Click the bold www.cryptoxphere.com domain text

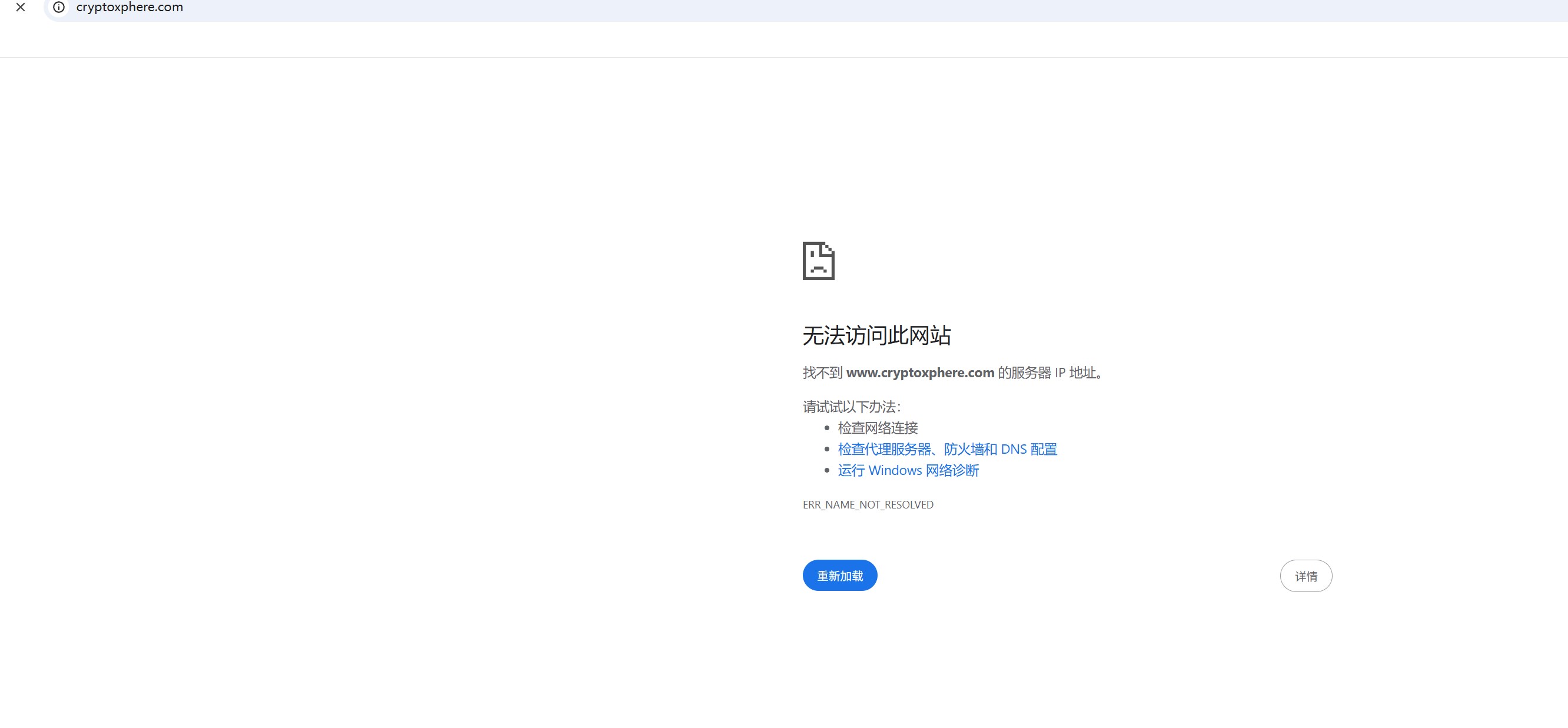pyautogui.click(x=920, y=373)
